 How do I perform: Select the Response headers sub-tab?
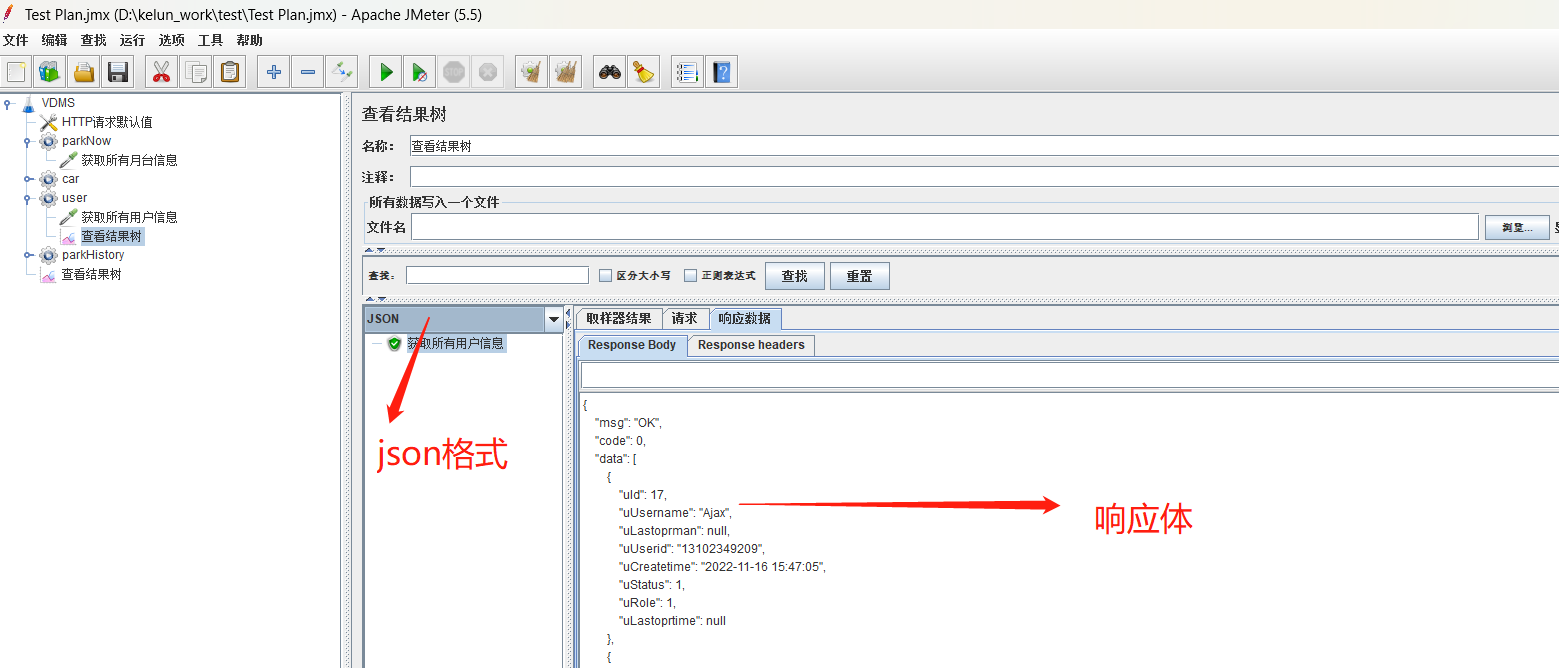tap(751, 345)
